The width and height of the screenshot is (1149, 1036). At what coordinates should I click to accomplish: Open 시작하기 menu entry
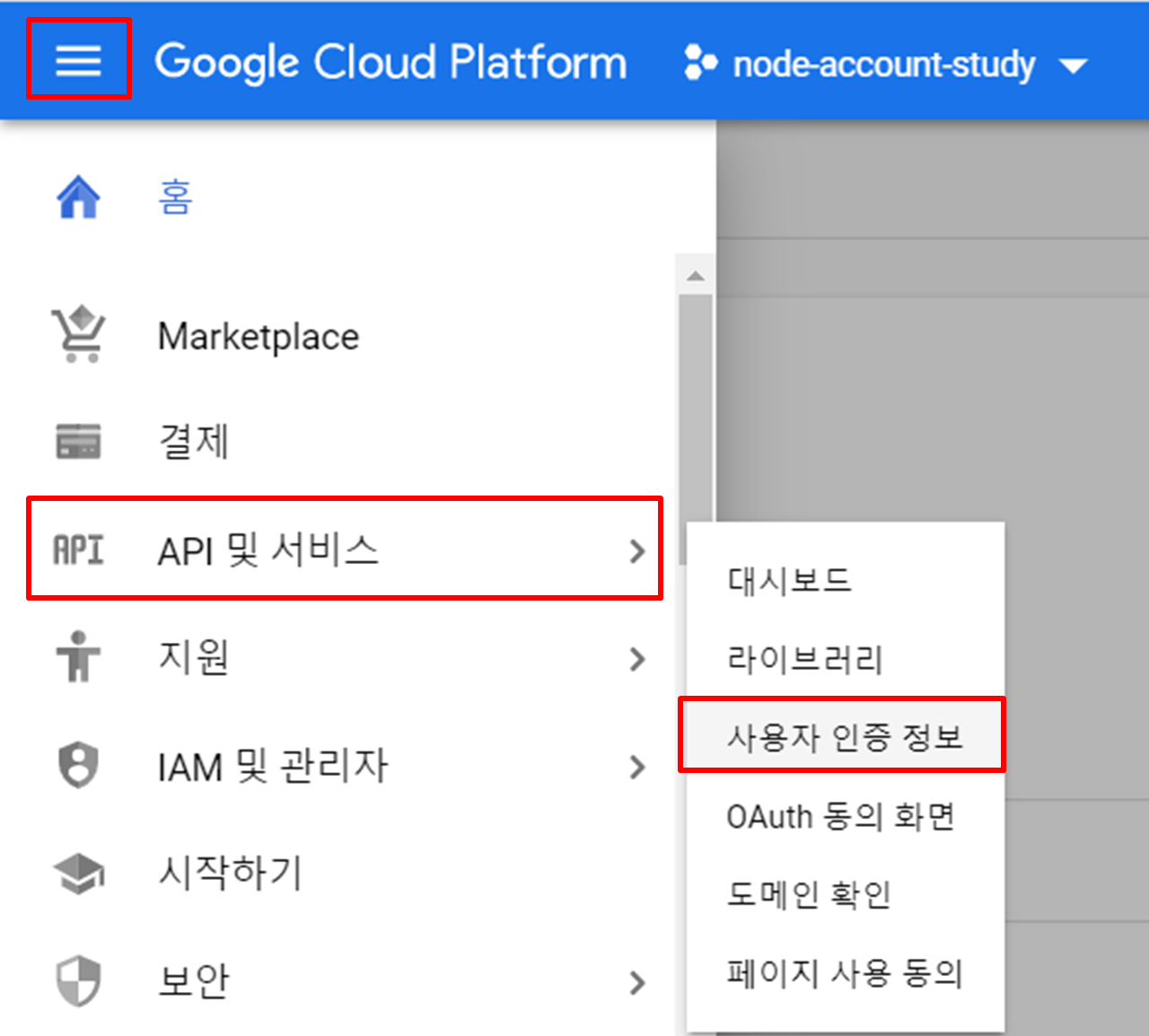point(231,873)
